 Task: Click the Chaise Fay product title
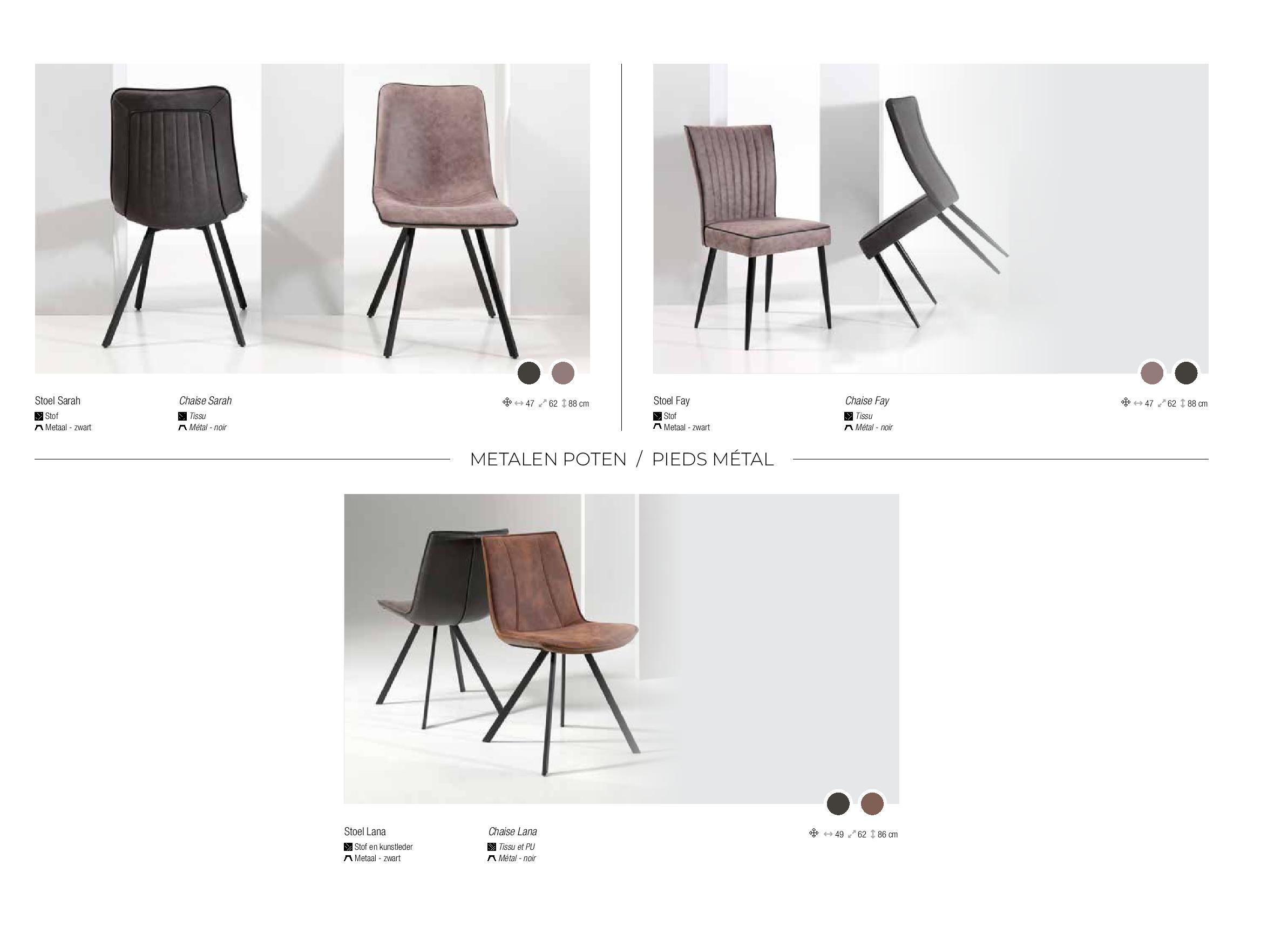(x=867, y=401)
